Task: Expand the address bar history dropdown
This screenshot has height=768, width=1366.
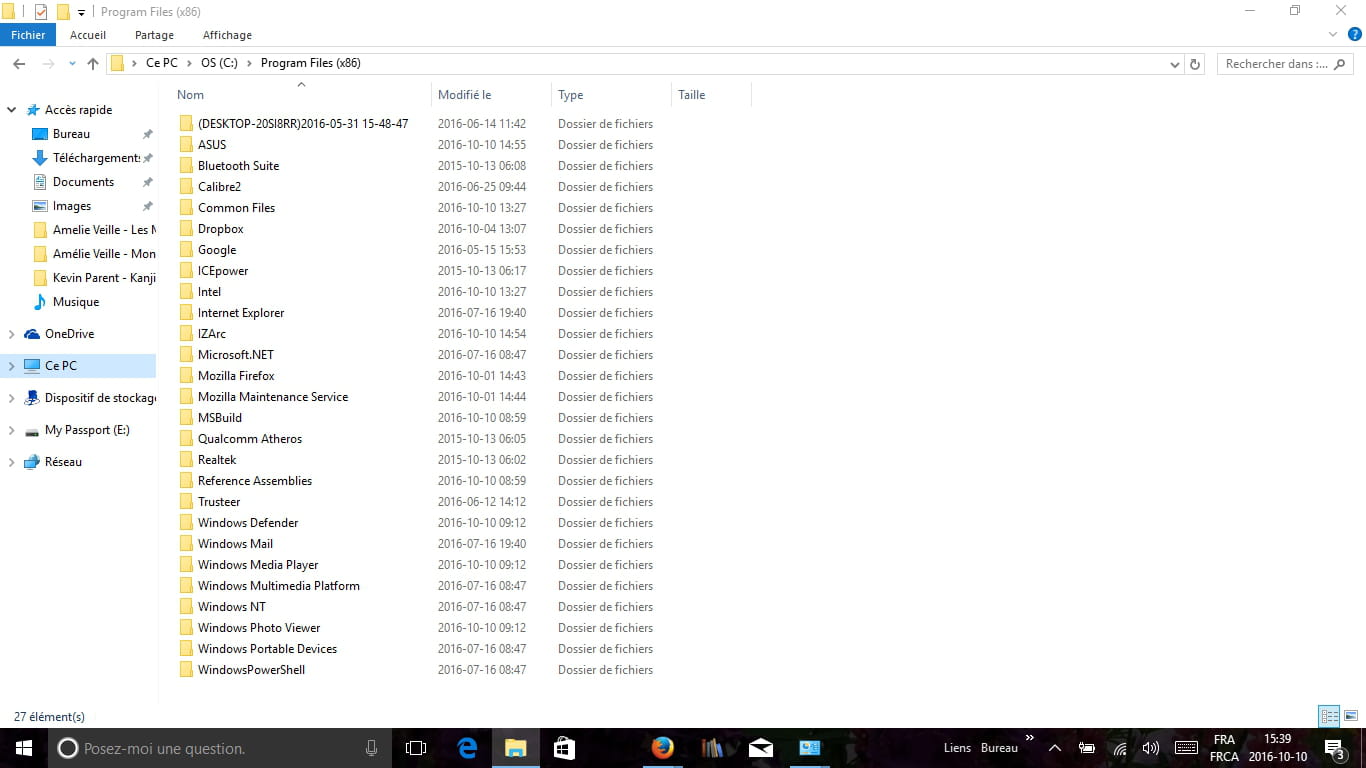Action: coord(1174,64)
